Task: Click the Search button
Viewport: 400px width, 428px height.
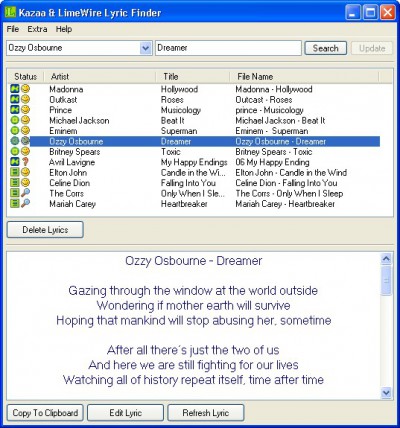Action: (x=326, y=48)
